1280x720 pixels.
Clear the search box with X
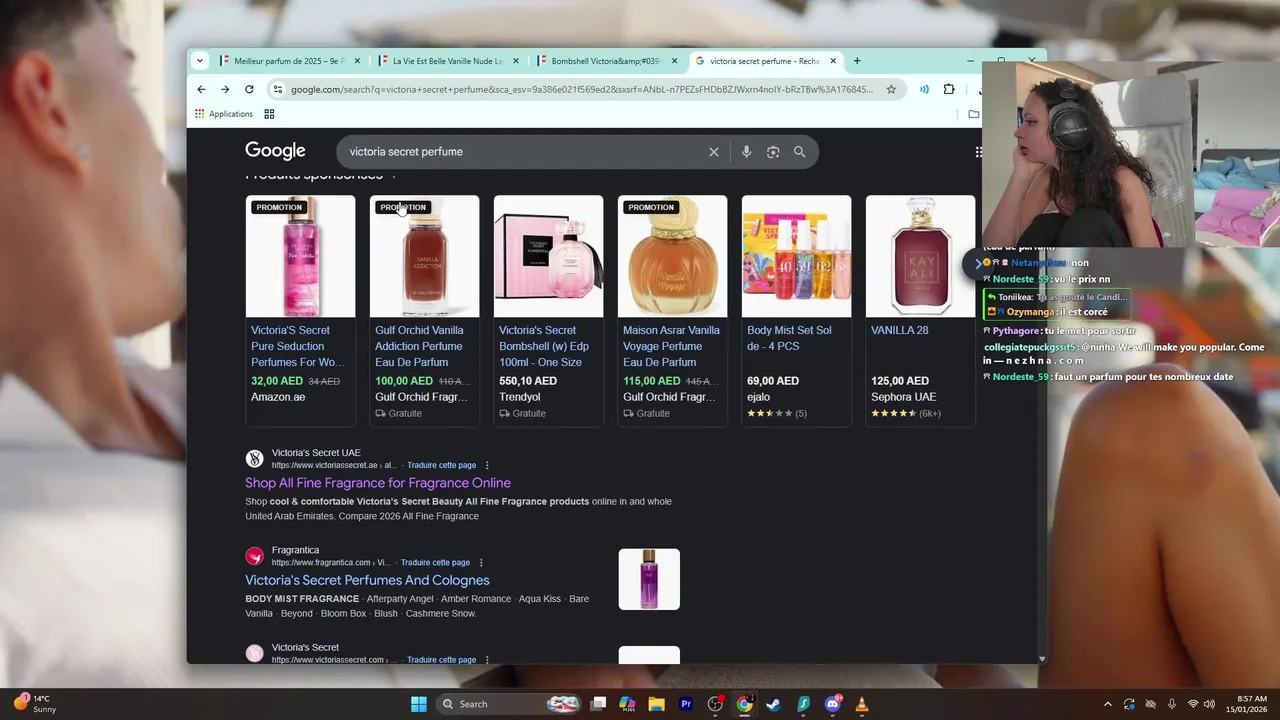tap(714, 152)
